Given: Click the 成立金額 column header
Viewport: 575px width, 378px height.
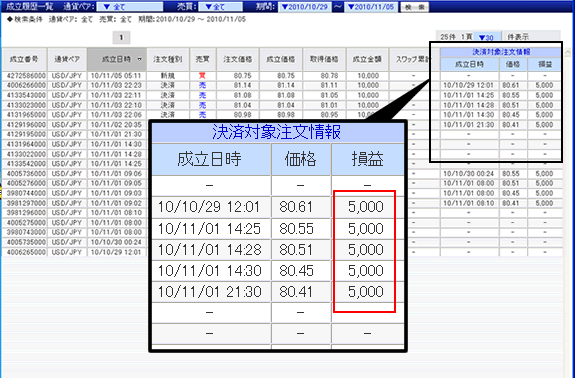Looking at the screenshot, I should coord(367,59).
